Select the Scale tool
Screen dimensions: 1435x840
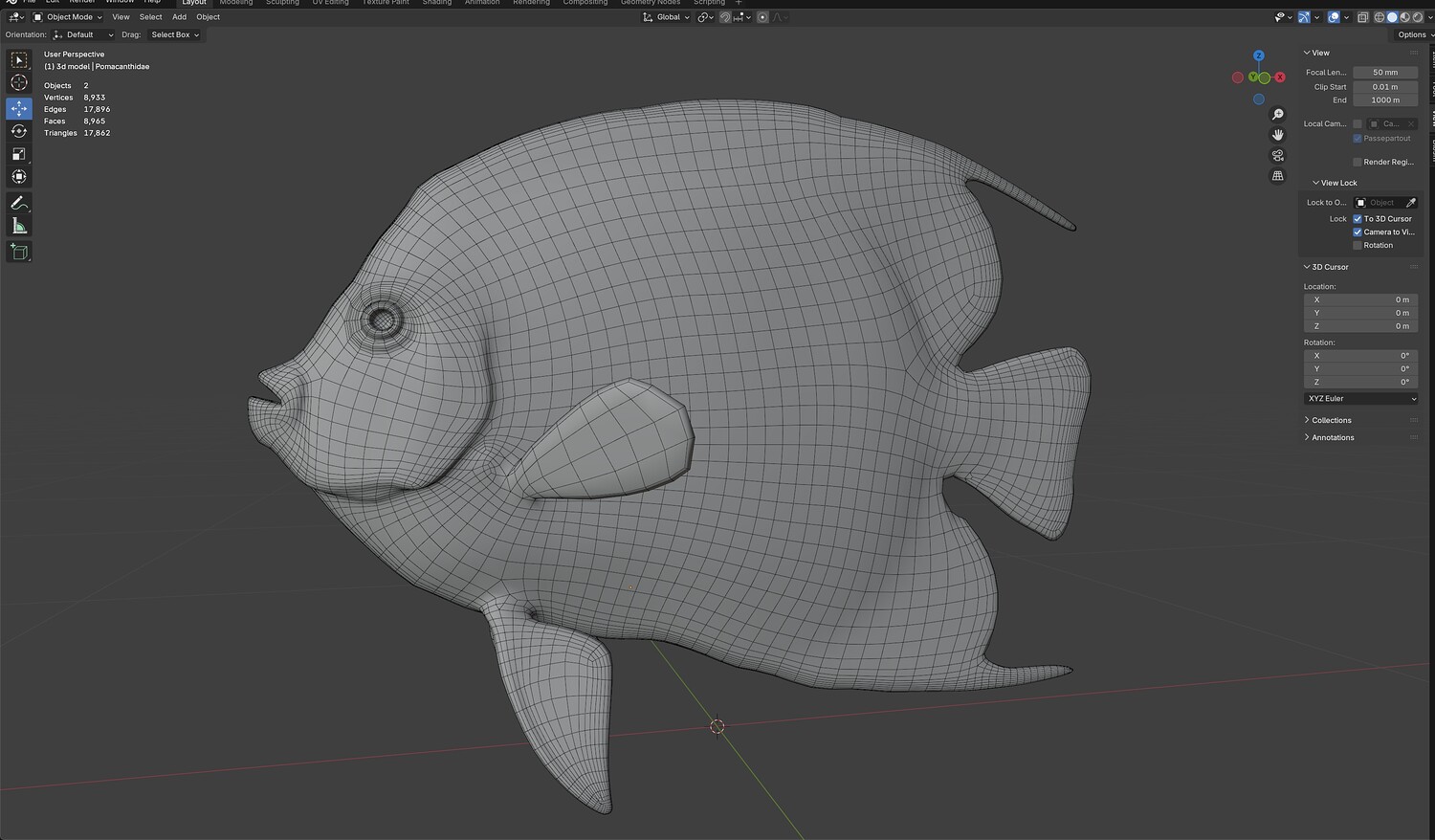tap(19, 154)
